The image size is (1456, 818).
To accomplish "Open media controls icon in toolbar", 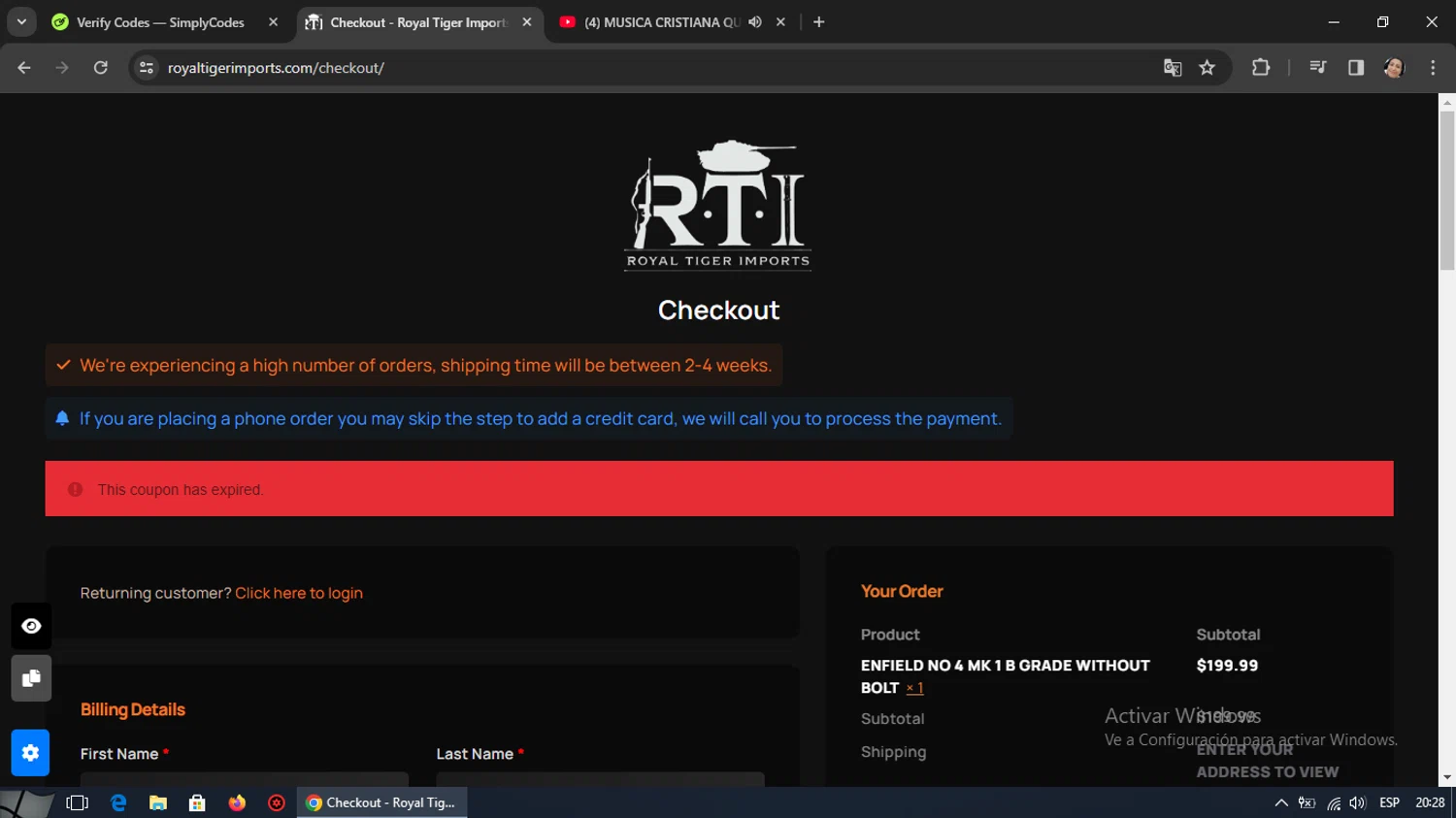I will point(1317,68).
